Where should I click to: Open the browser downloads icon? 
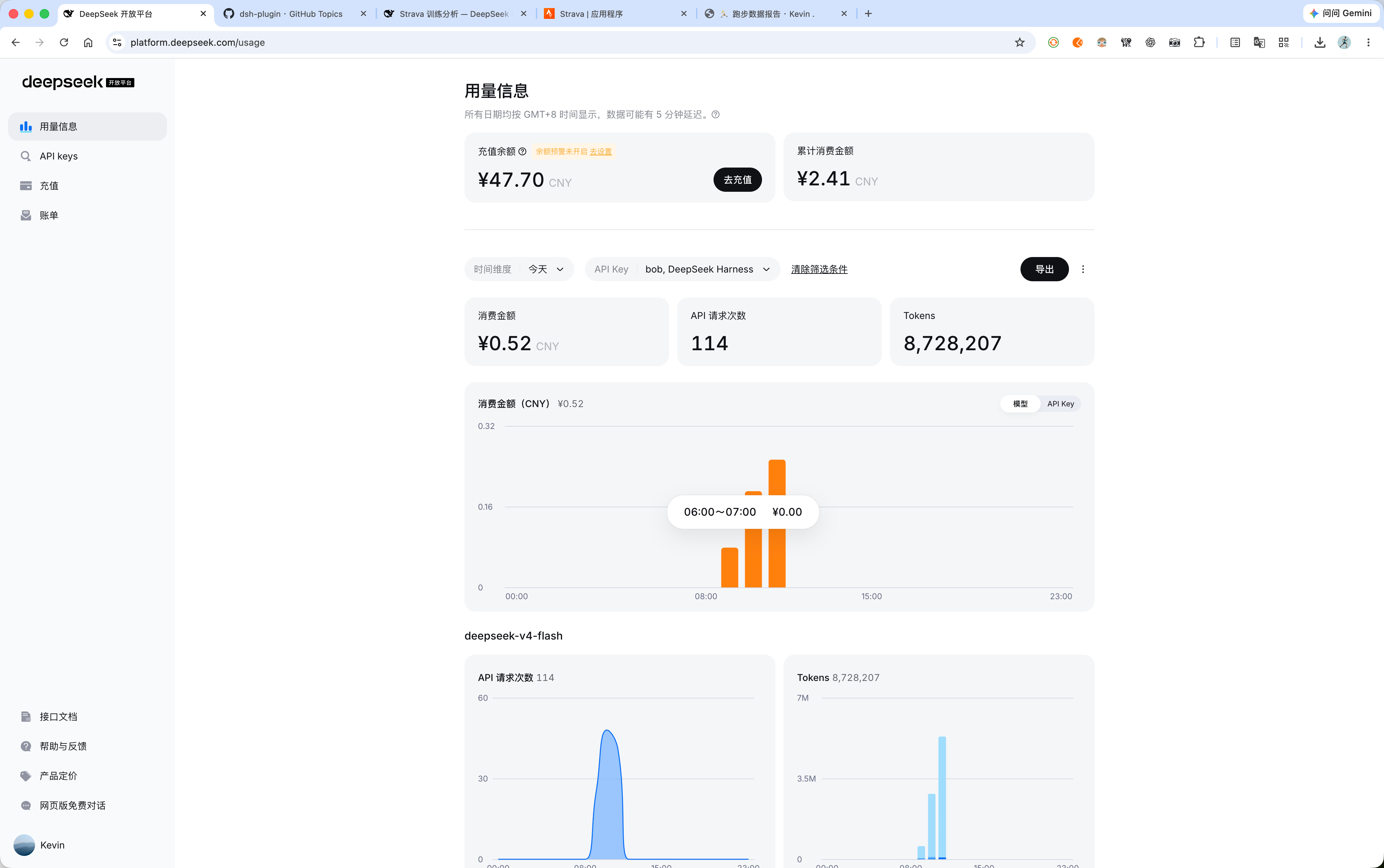1320,42
